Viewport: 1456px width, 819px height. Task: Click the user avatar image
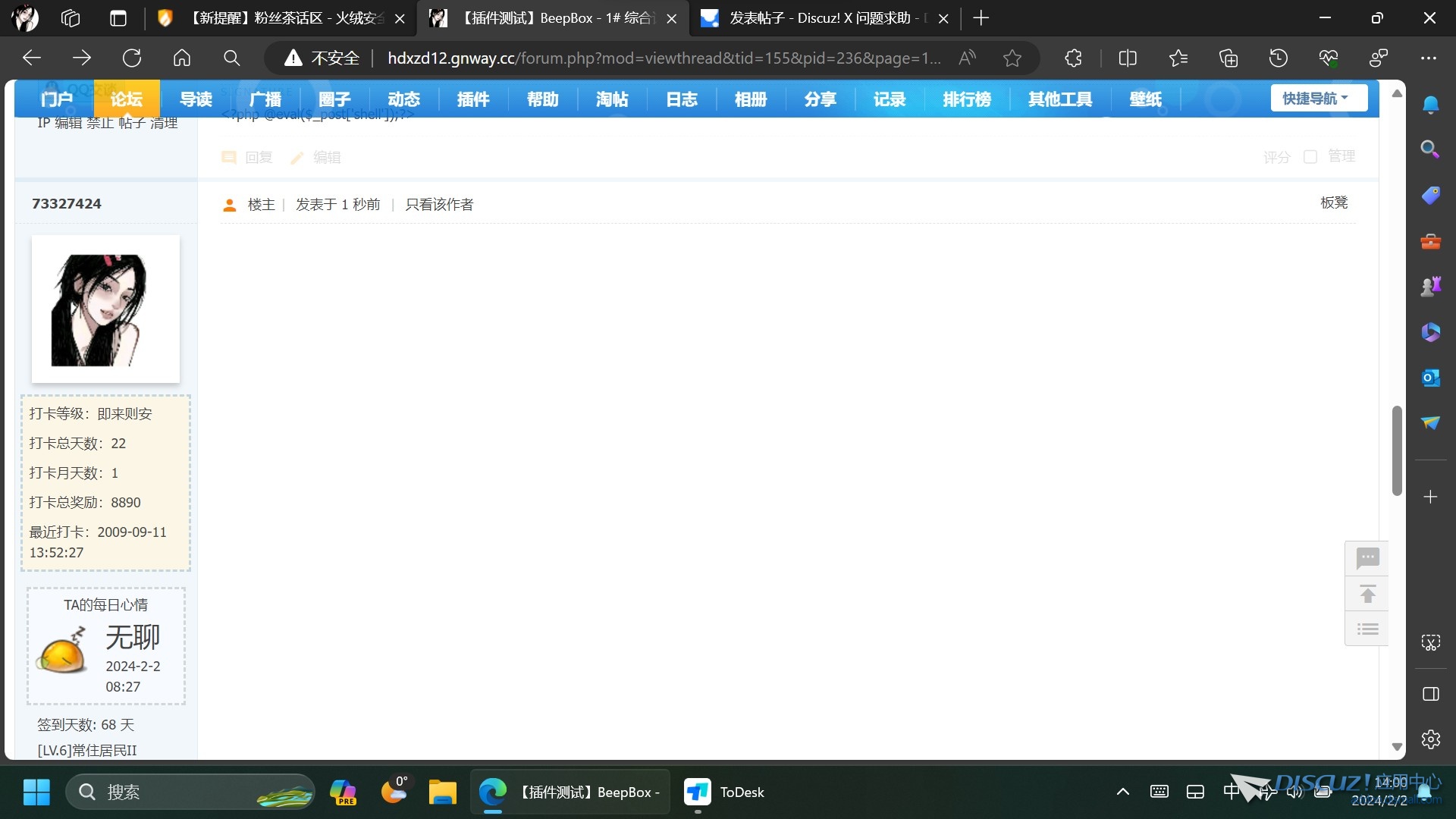pos(105,309)
